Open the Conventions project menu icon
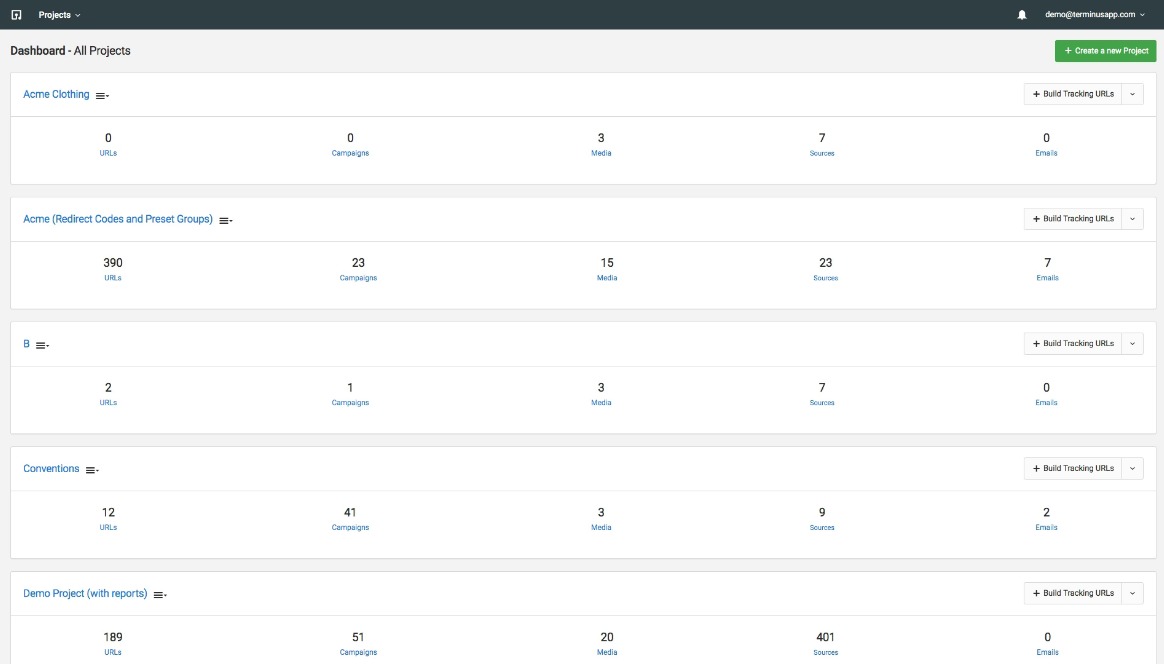Viewport: 1164px width, 664px height. click(x=92, y=470)
